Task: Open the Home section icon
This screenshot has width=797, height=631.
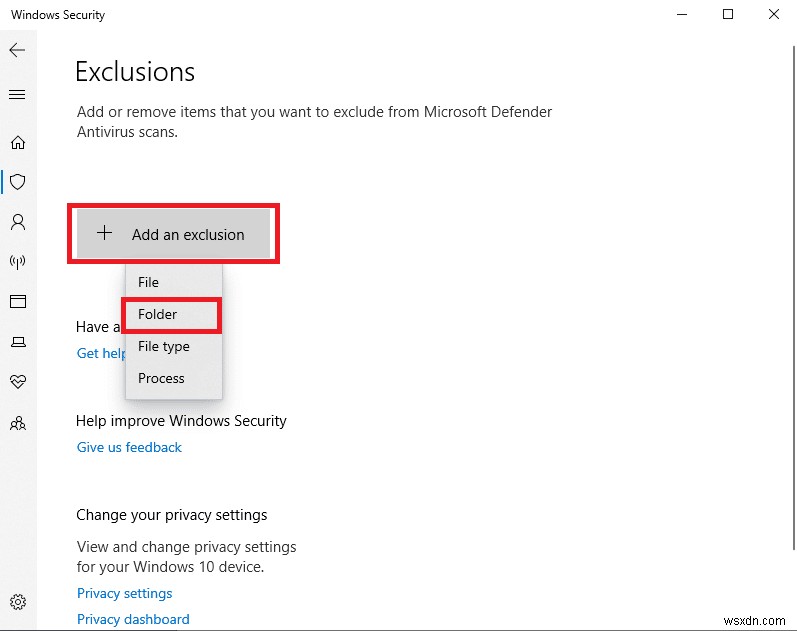Action: pyautogui.click(x=17, y=142)
